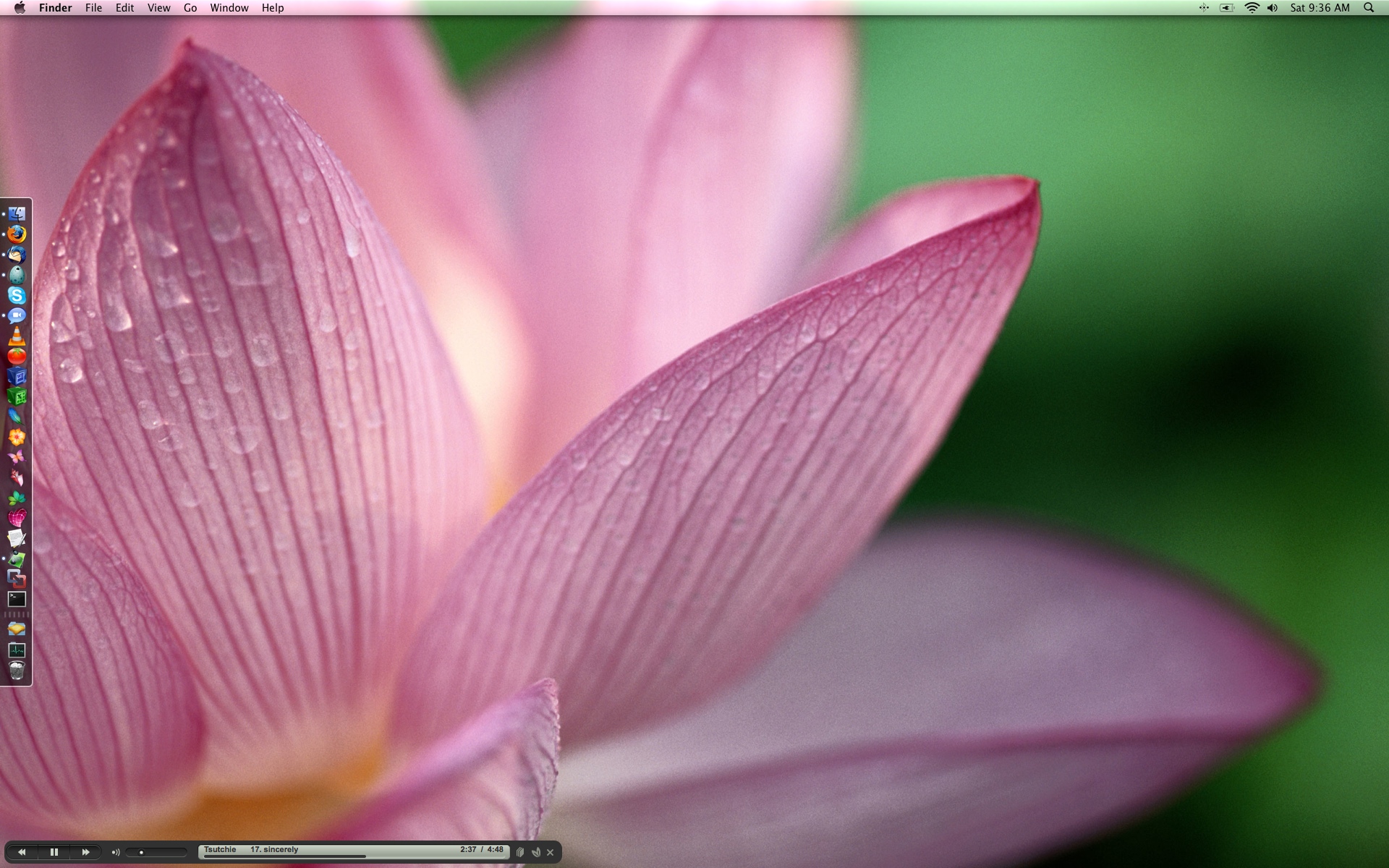Open the Go menu
1389x868 pixels.
click(x=190, y=8)
